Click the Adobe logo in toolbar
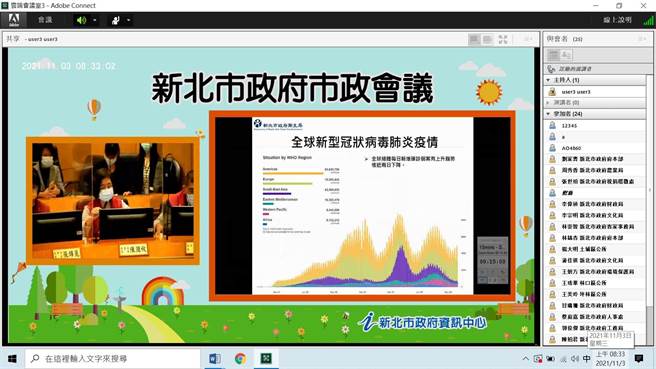656x369 pixels. click(x=14, y=20)
